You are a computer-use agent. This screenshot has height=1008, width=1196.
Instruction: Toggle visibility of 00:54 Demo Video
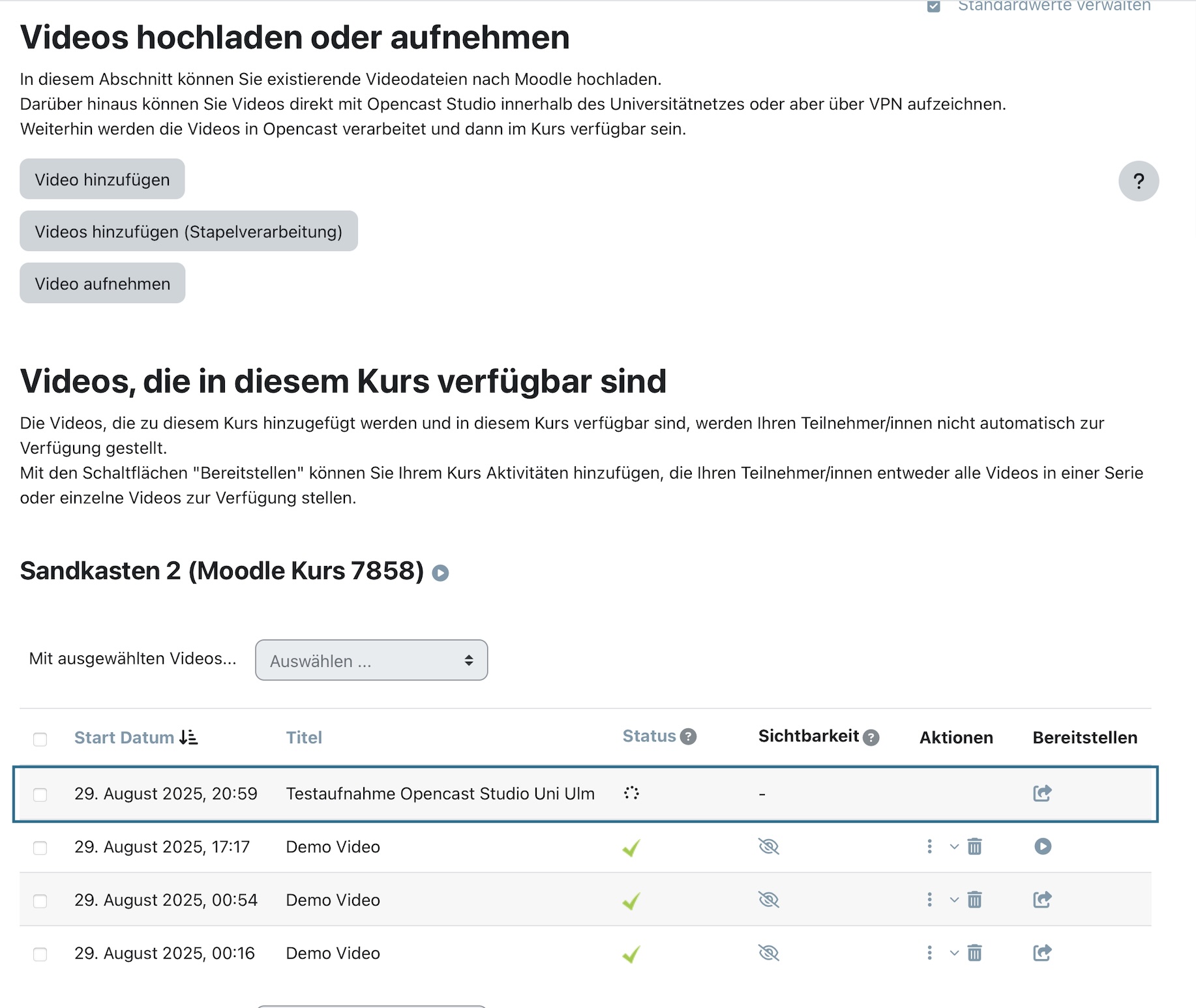click(x=769, y=900)
